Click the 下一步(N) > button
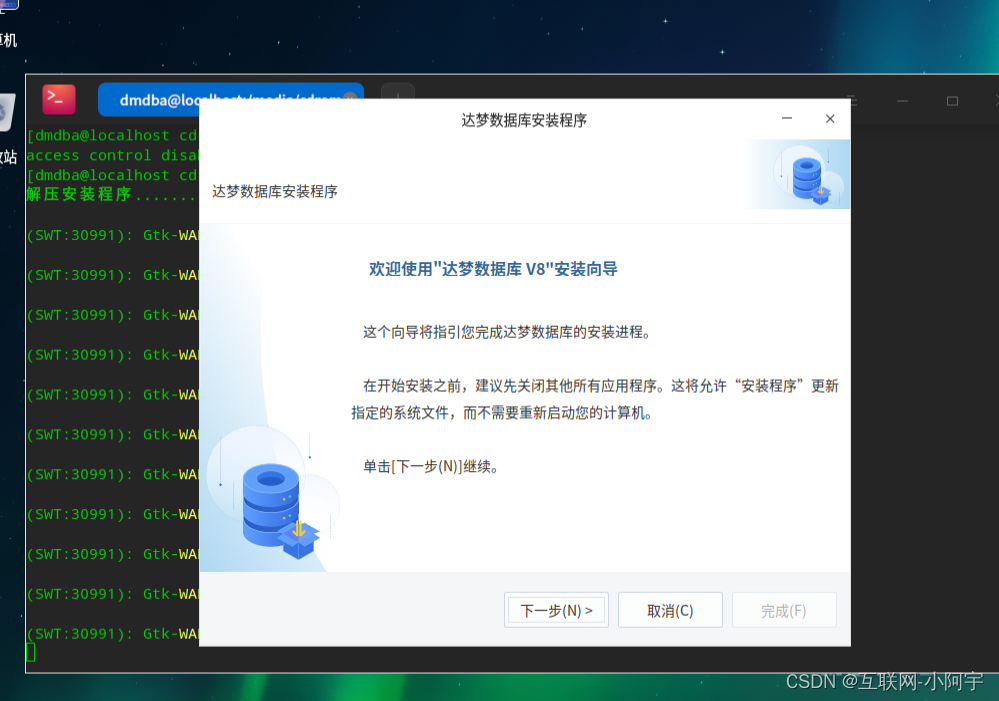Viewport: 999px width, 701px height. pos(556,611)
